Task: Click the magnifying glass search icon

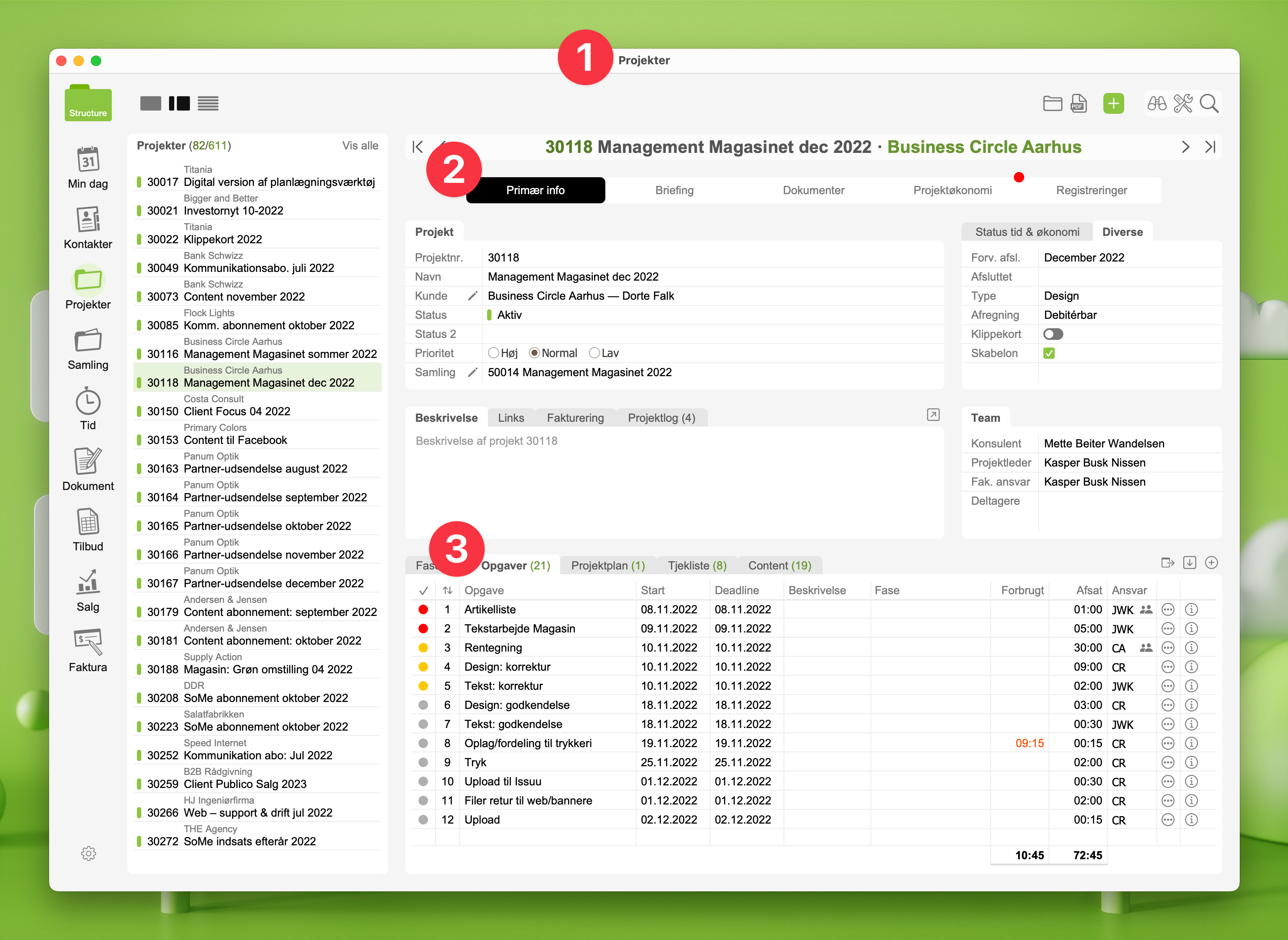Action: tap(1208, 103)
